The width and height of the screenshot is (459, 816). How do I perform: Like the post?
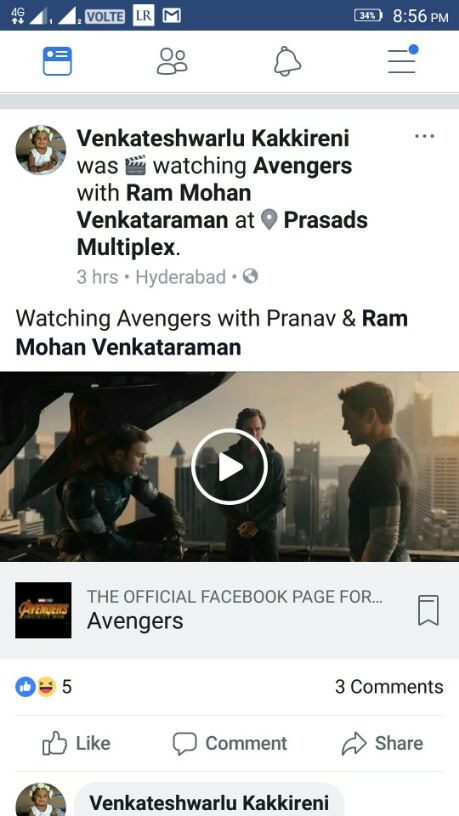coord(76,743)
